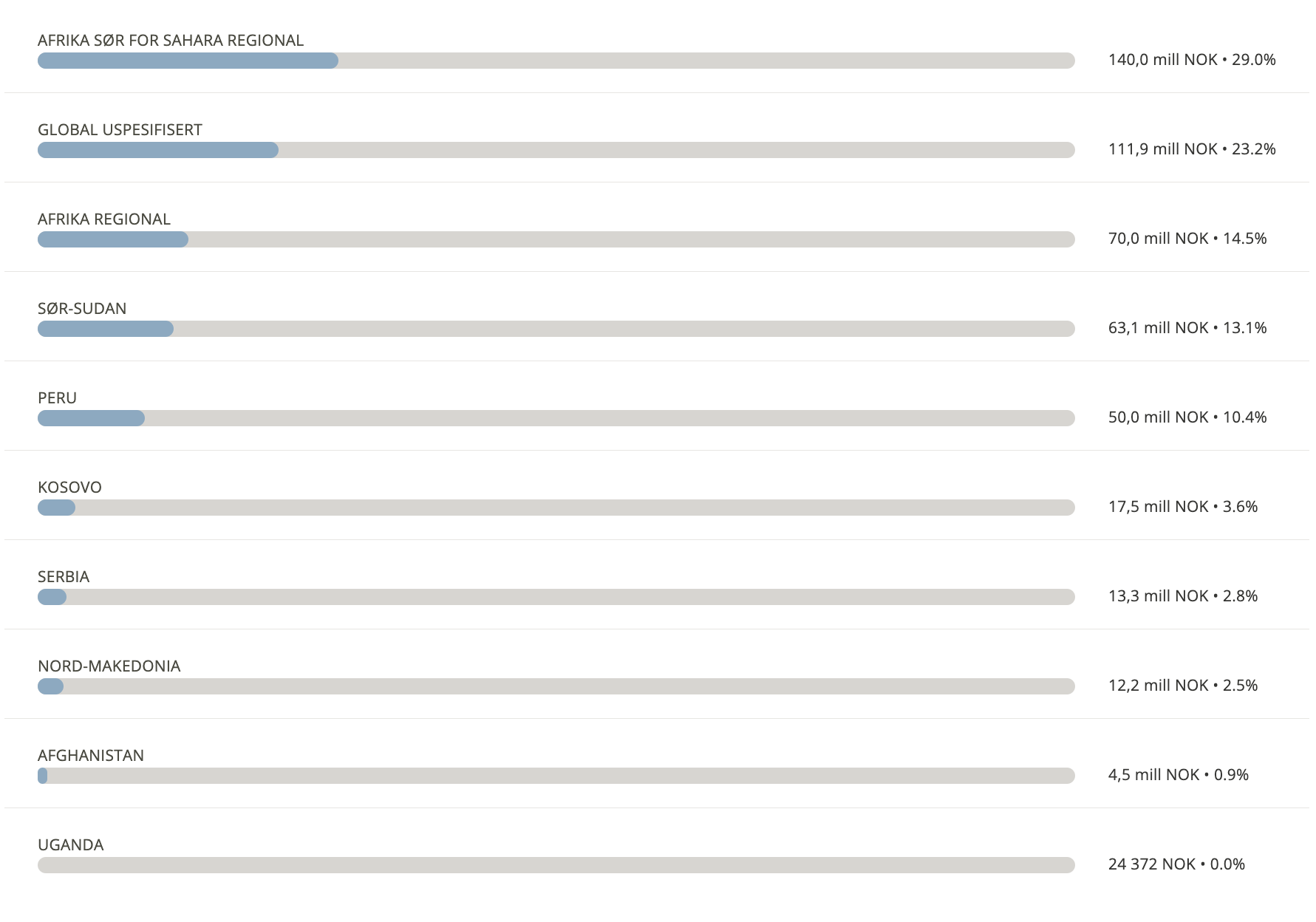The image size is (1316, 922).
Task: Click the Sør-Sudan country label
Action: tap(82, 309)
